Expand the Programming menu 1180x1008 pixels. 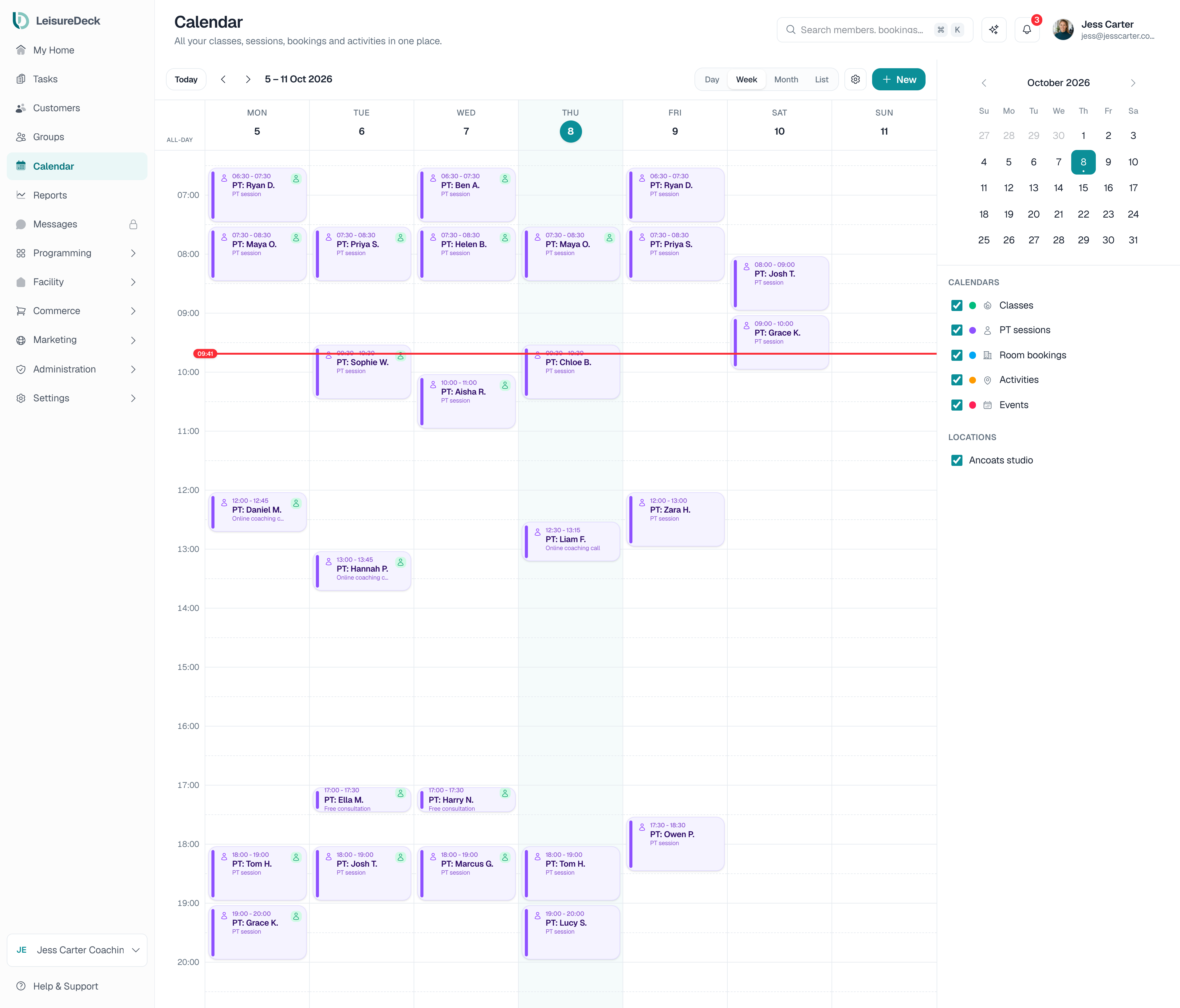point(77,254)
